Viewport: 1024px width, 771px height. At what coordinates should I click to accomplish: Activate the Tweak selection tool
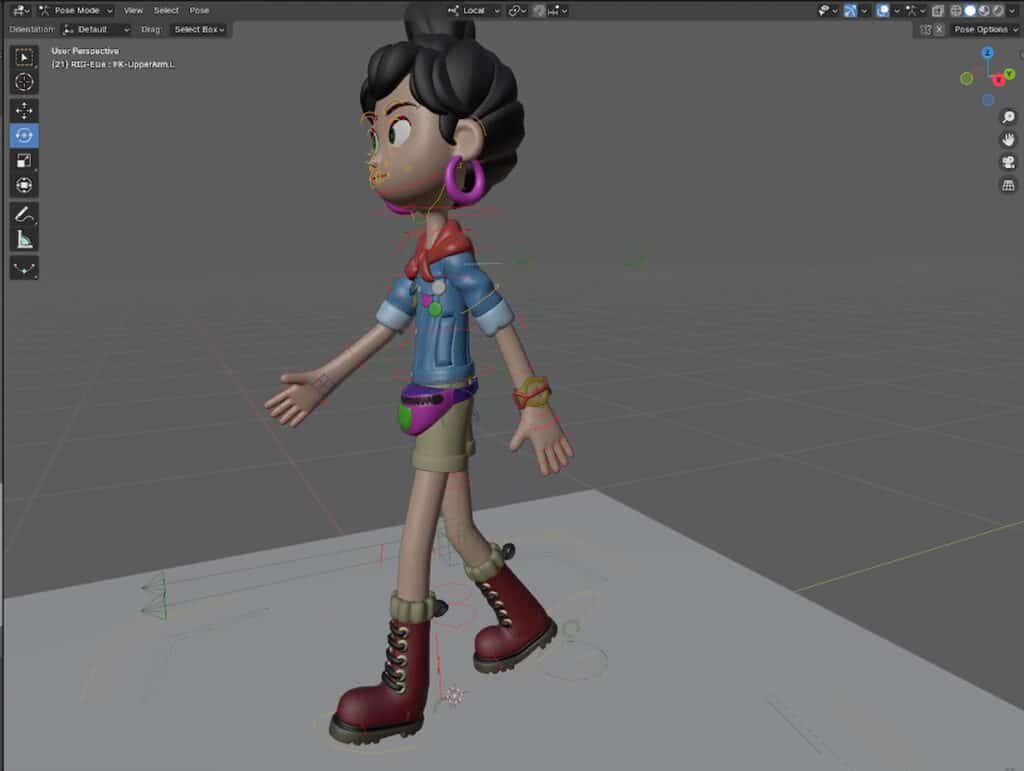pos(23,57)
